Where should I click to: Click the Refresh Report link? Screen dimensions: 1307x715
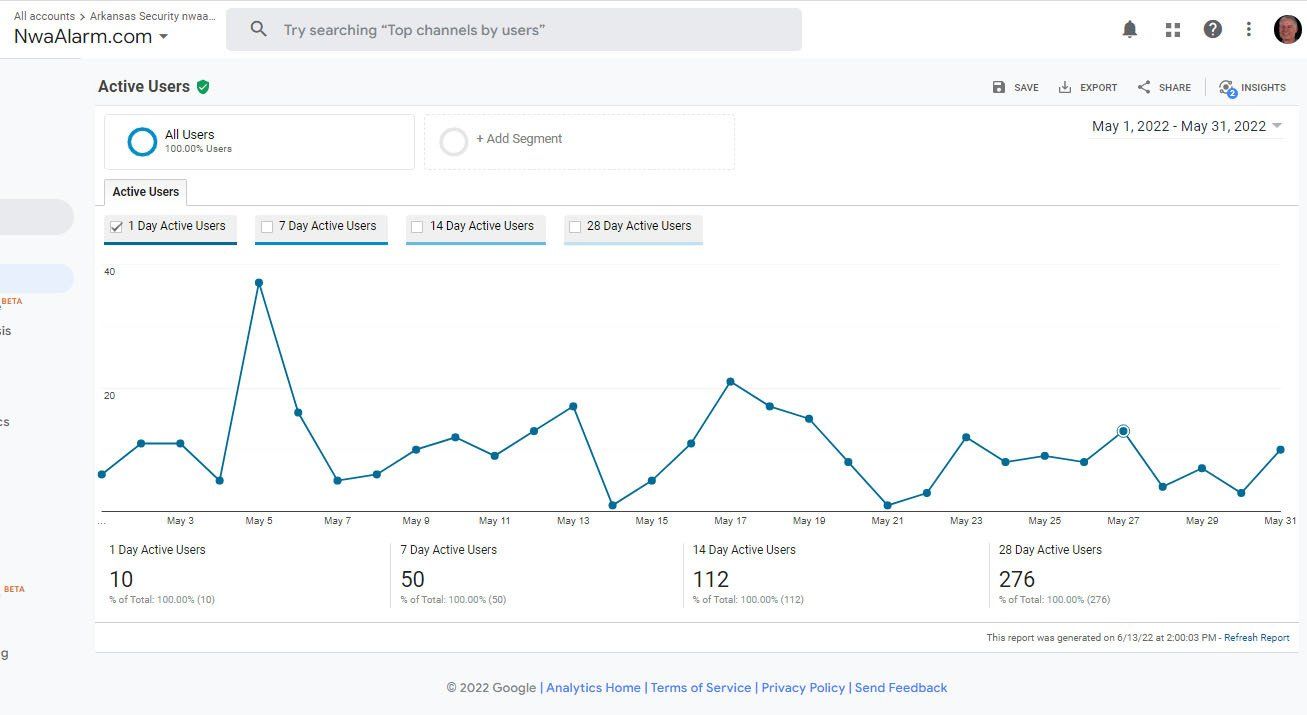pyautogui.click(x=1256, y=638)
